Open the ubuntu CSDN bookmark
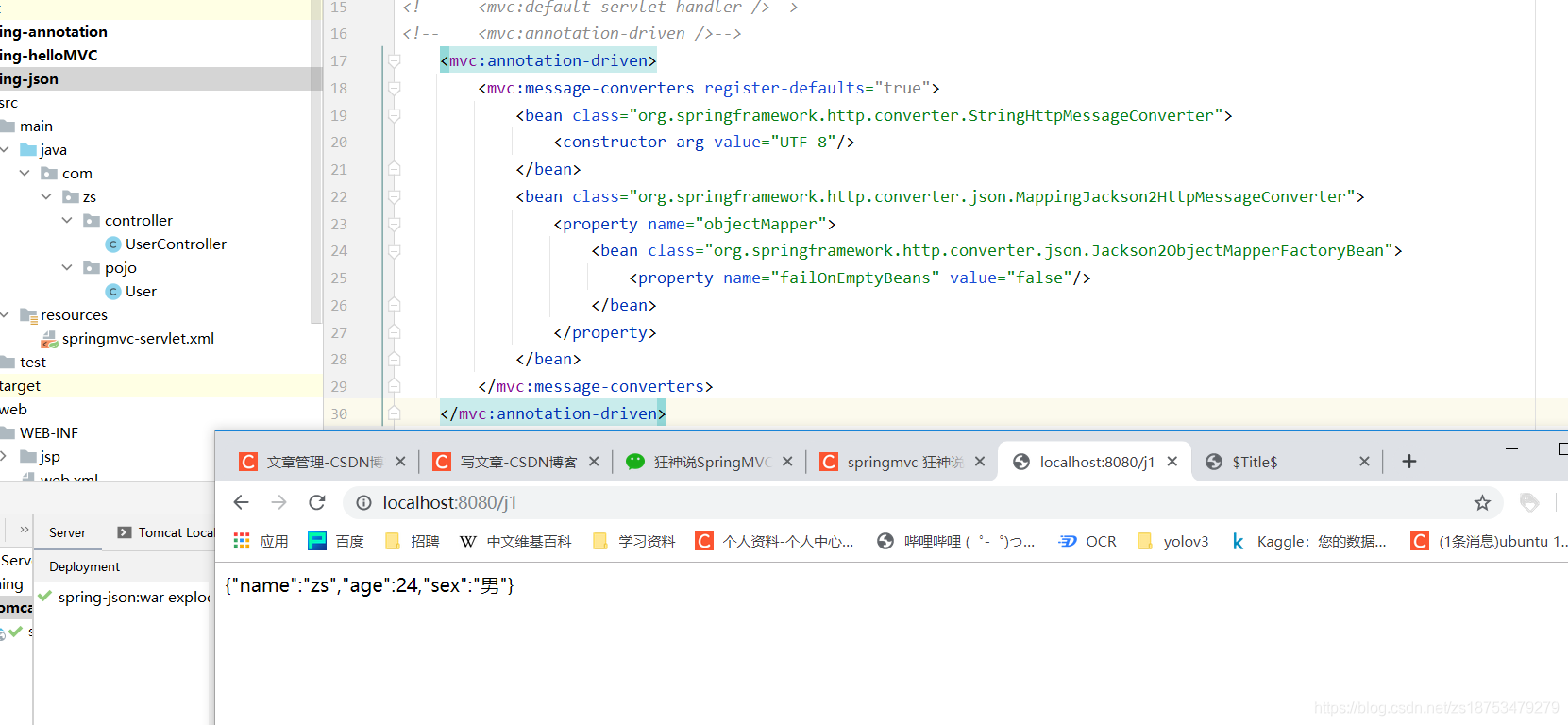Screen dimensions: 1568x725 point(1489,541)
